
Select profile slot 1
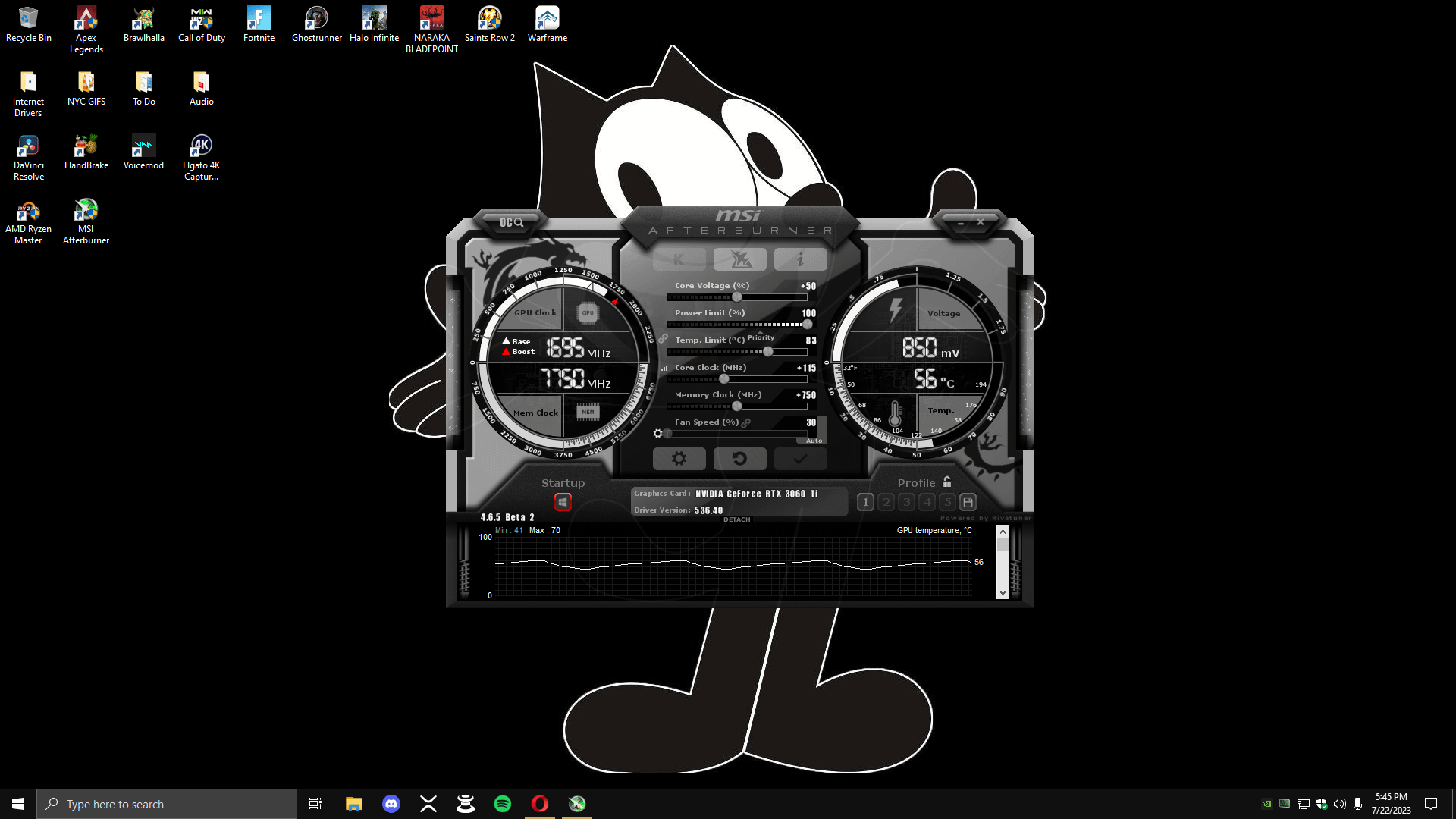tap(865, 502)
